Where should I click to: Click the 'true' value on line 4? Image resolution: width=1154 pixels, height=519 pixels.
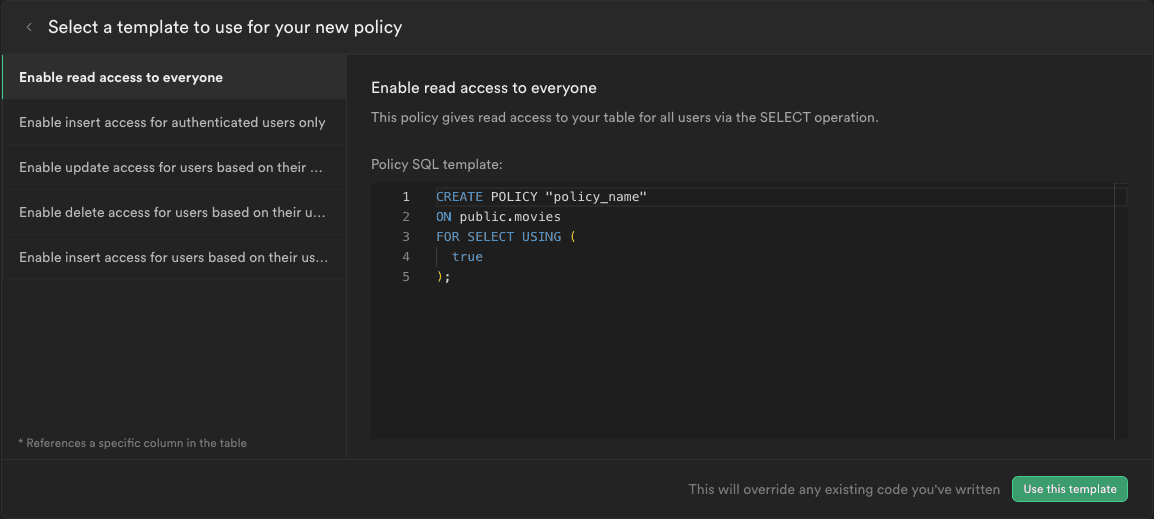(x=467, y=257)
